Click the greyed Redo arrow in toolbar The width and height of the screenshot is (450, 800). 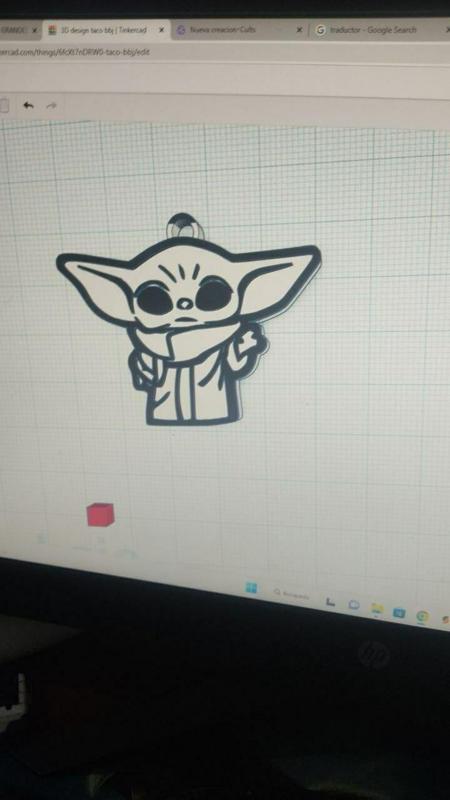click(x=52, y=106)
